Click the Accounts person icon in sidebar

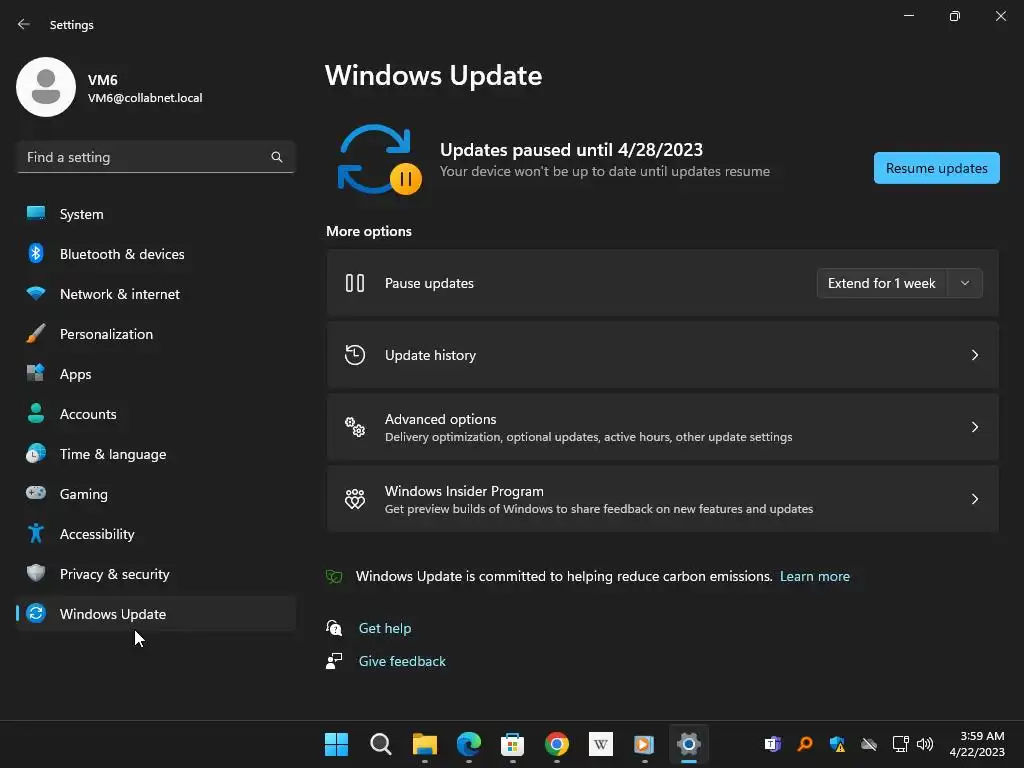coord(36,413)
